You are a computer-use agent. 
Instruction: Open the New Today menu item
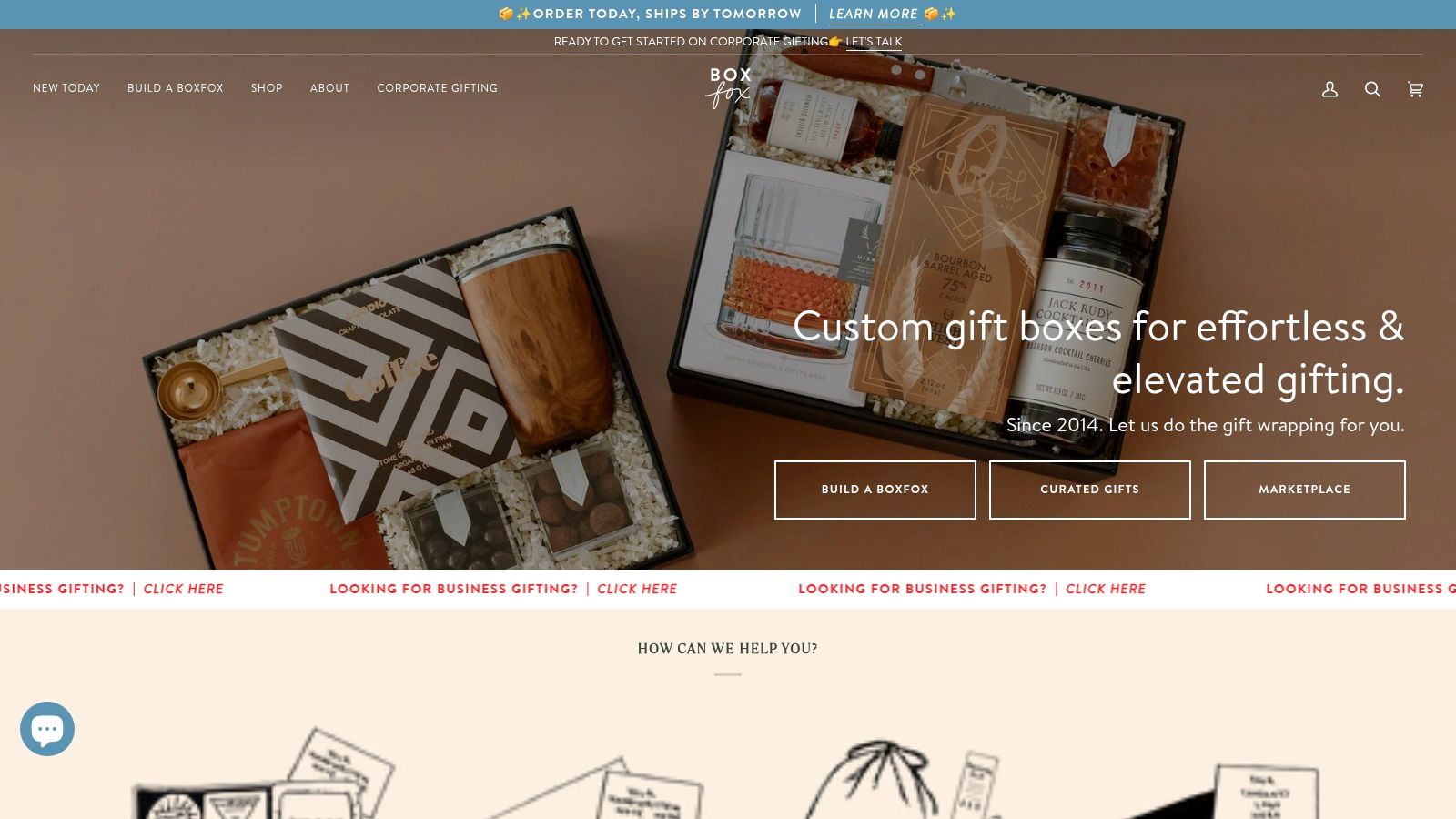click(66, 88)
